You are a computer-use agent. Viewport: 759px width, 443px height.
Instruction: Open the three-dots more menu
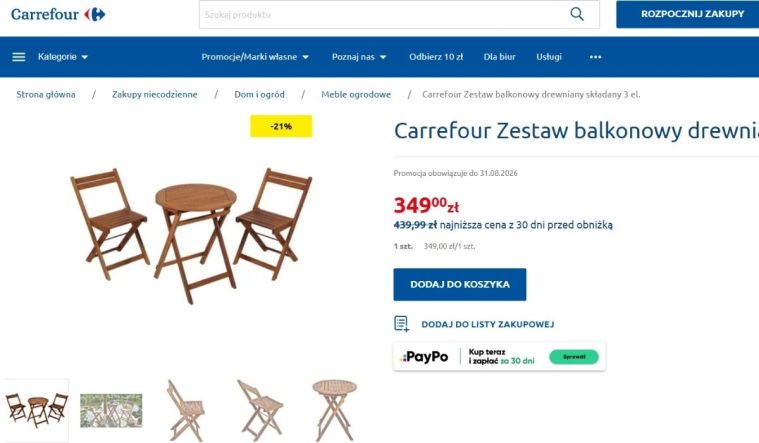coord(595,57)
